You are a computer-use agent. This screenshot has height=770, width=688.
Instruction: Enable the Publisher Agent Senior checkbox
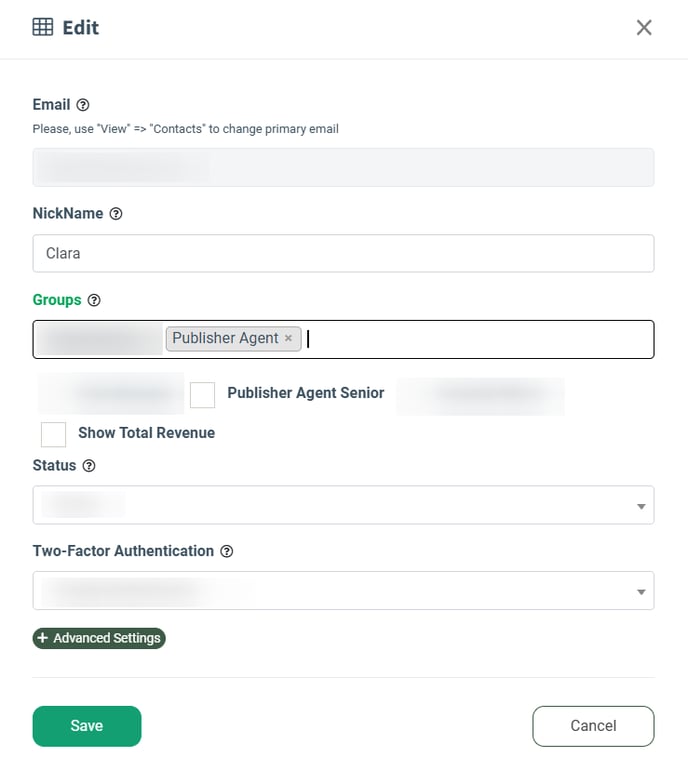[202, 395]
